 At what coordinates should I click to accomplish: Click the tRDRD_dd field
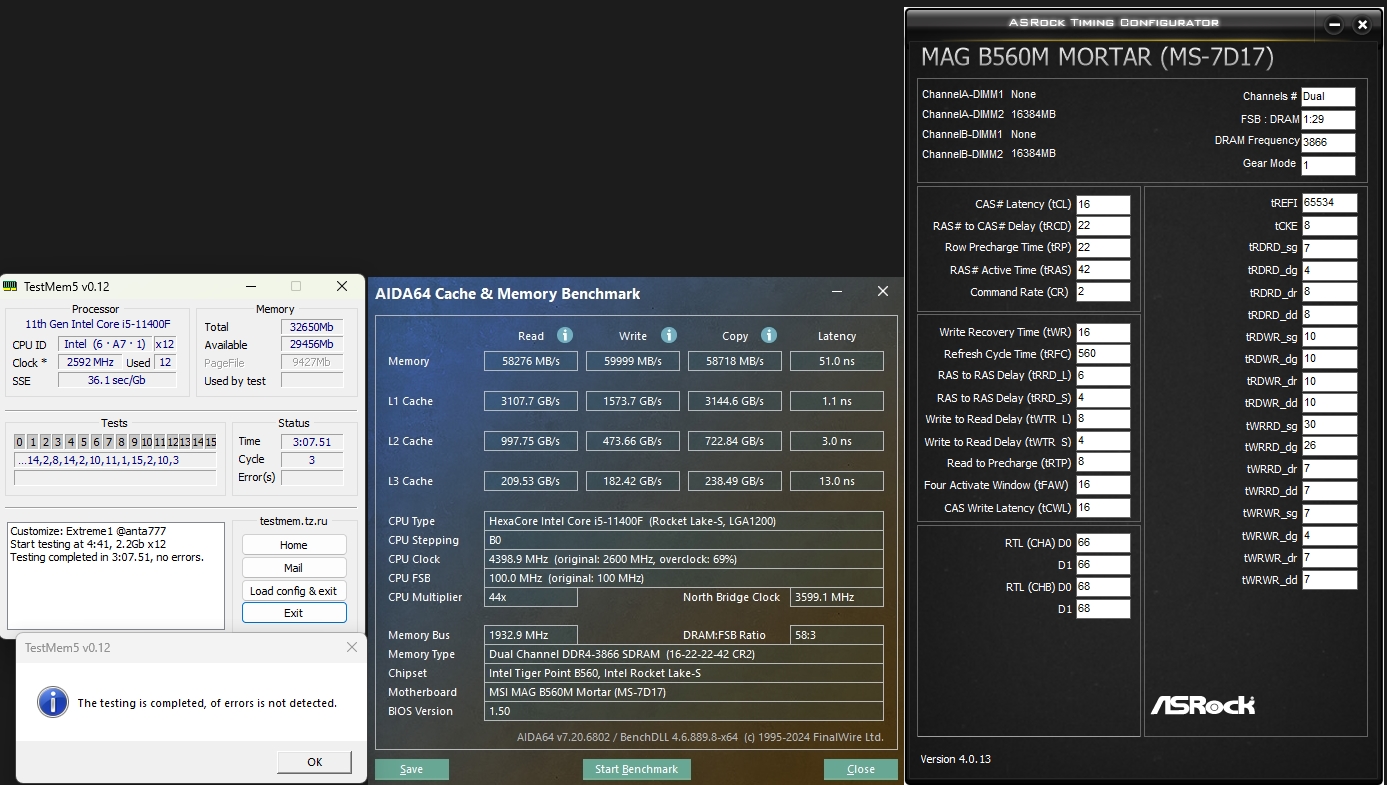click(x=1330, y=315)
